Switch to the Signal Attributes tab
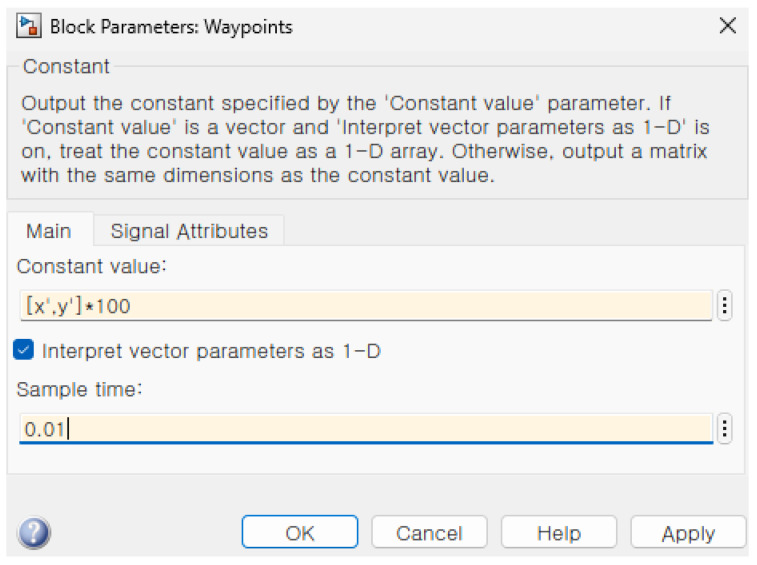 (189, 231)
